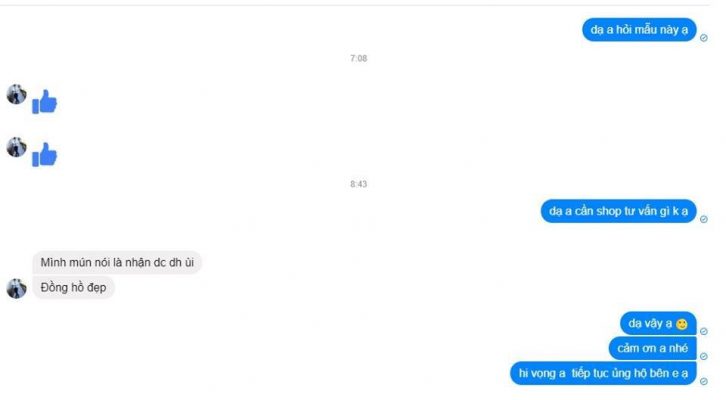726x400 pixels.
Task: Select the message 'Đồng hồ đẹp'
Action: [x=73, y=288]
